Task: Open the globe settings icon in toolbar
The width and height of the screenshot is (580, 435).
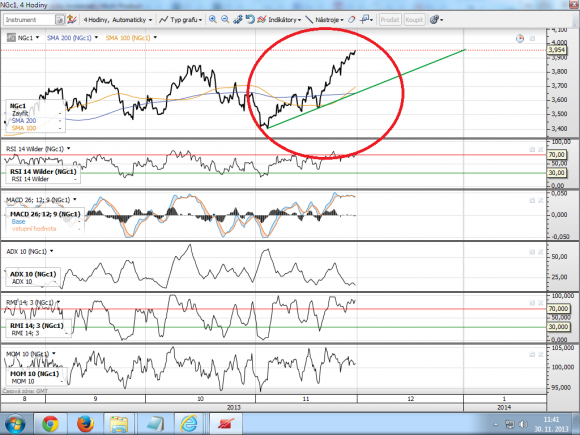Action: [434, 20]
